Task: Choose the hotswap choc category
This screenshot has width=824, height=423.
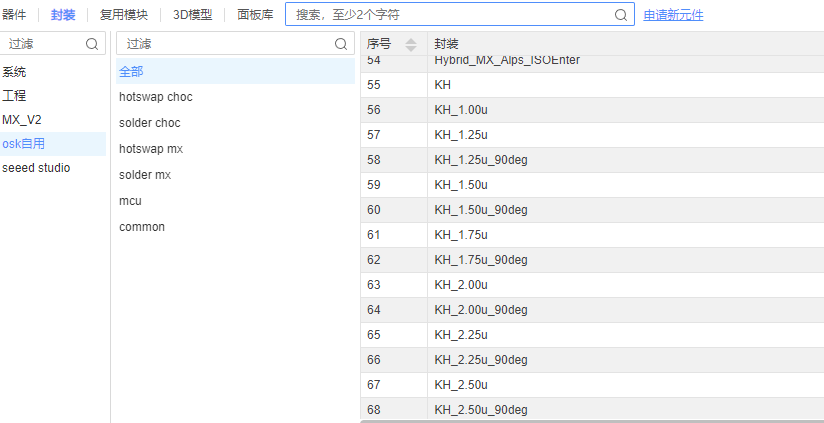Action: click(x=156, y=97)
